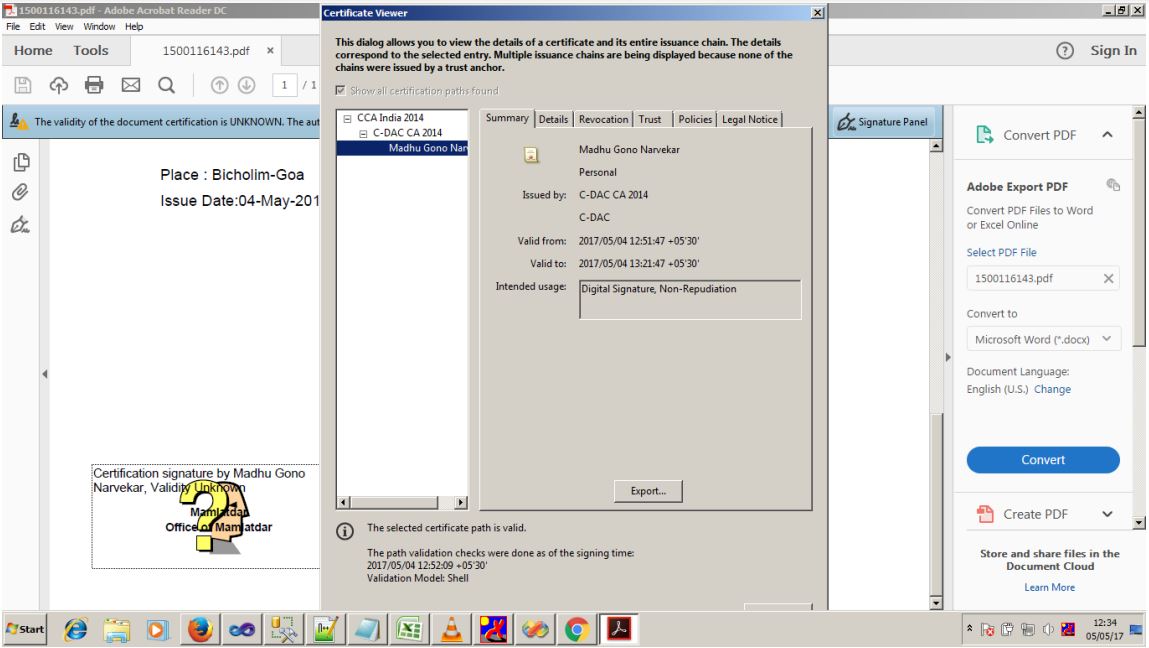Open VLC media player from taskbar
The height and width of the screenshot is (648, 1149).
click(451, 630)
